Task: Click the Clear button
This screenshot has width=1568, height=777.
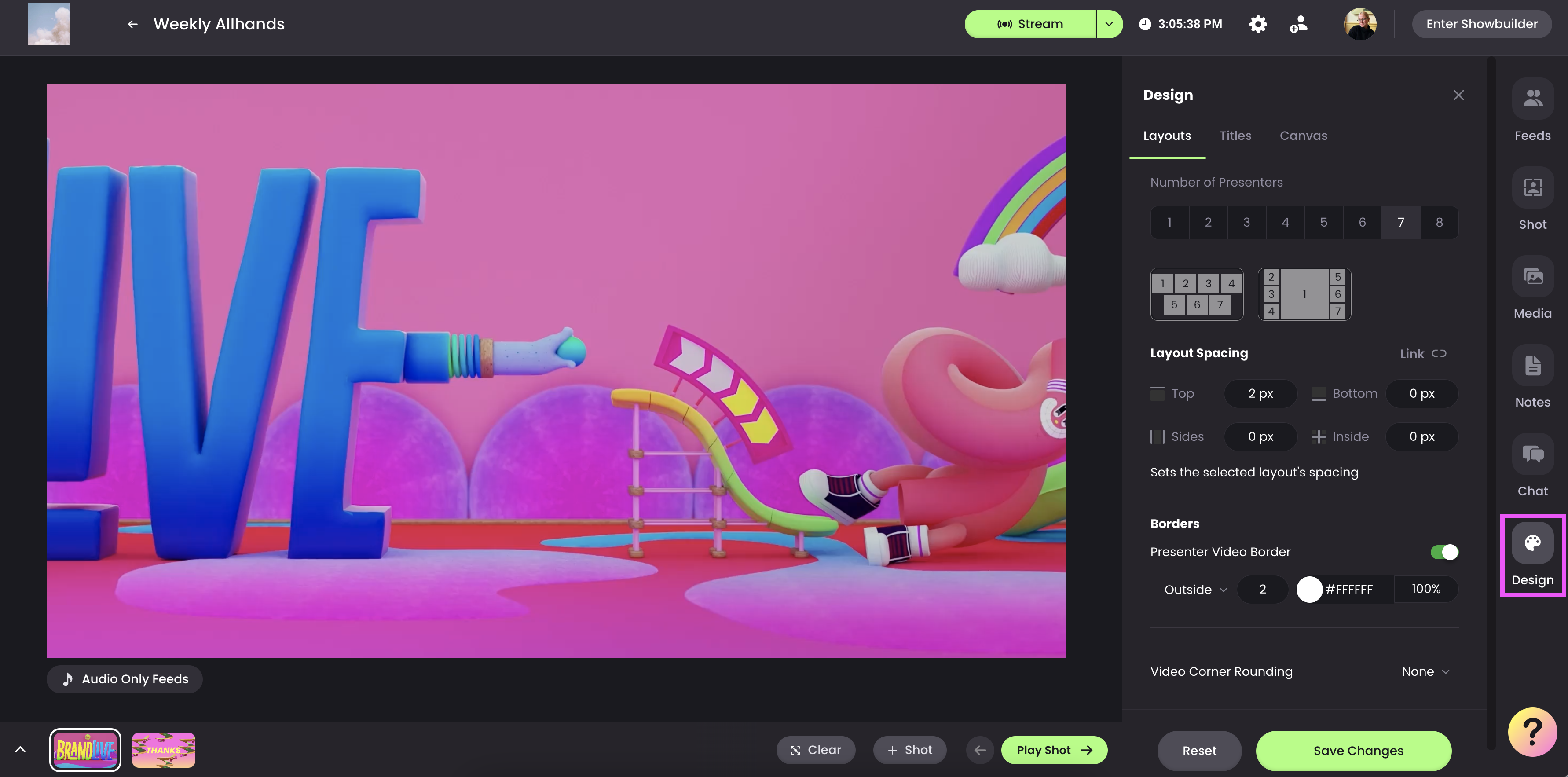Action: [816, 750]
